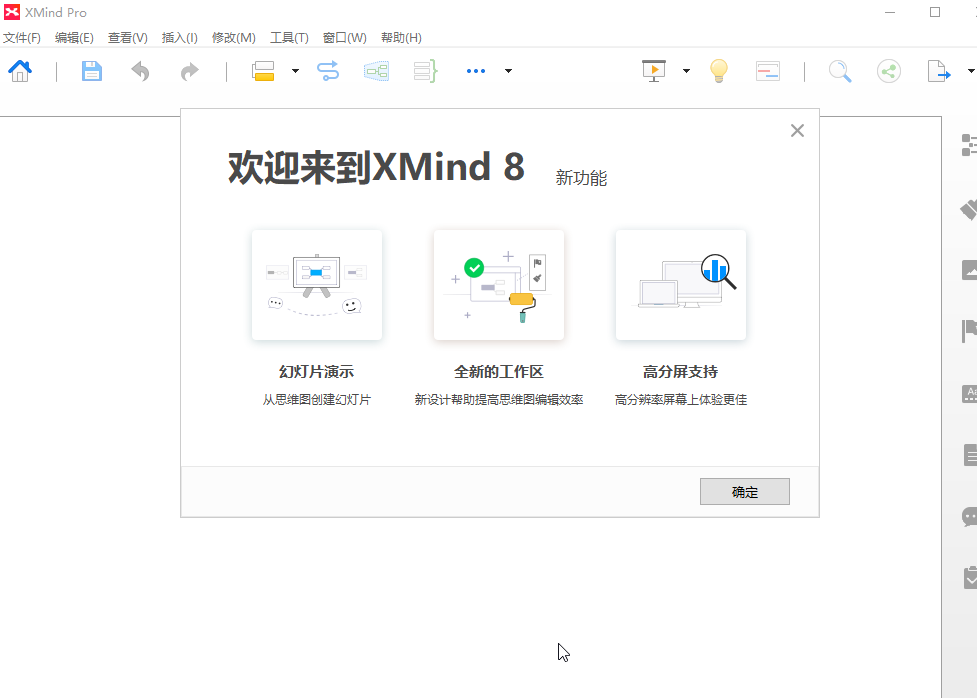Click the green Share icon

point(888,71)
